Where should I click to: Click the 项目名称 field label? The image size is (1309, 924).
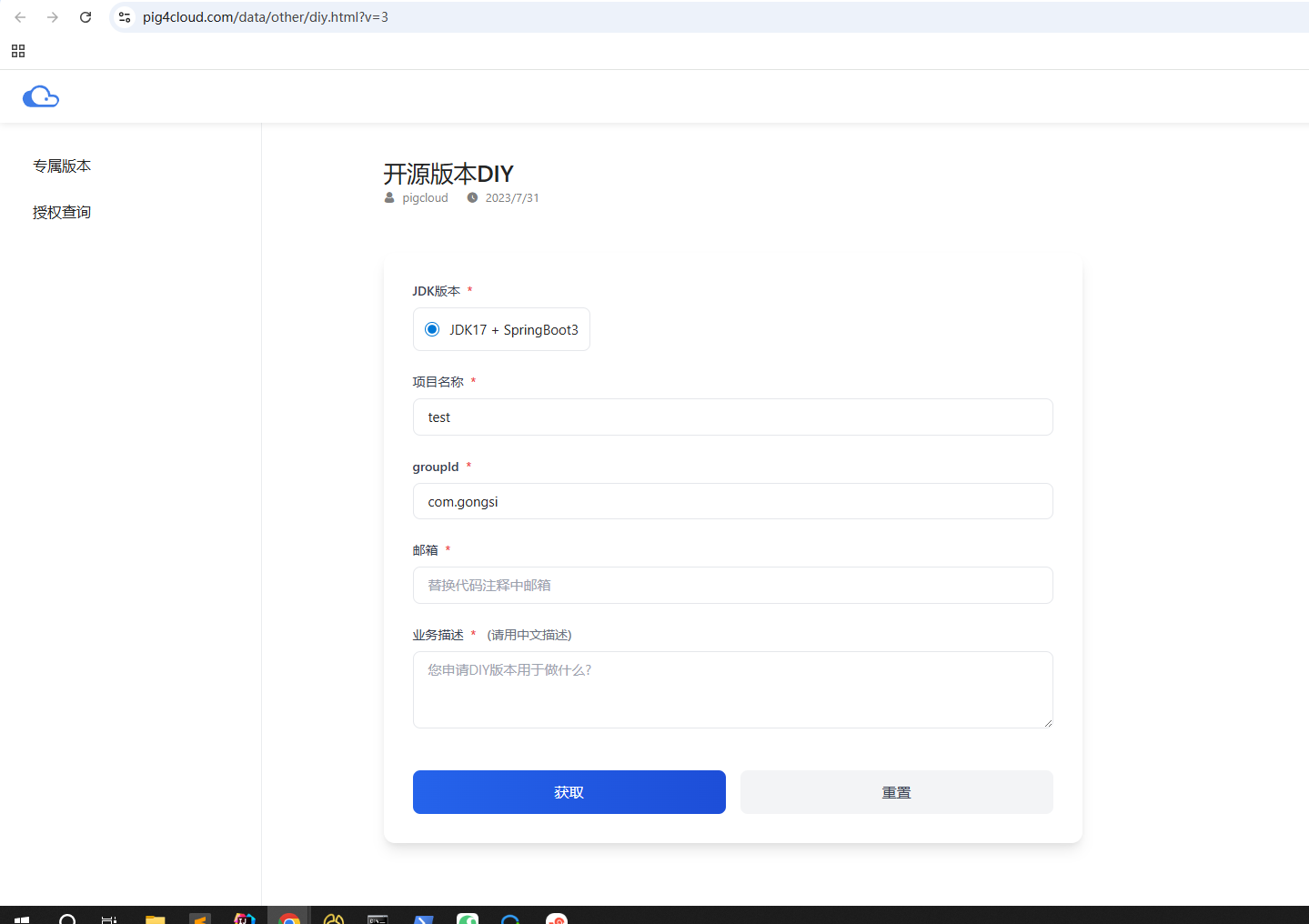point(438,382)
